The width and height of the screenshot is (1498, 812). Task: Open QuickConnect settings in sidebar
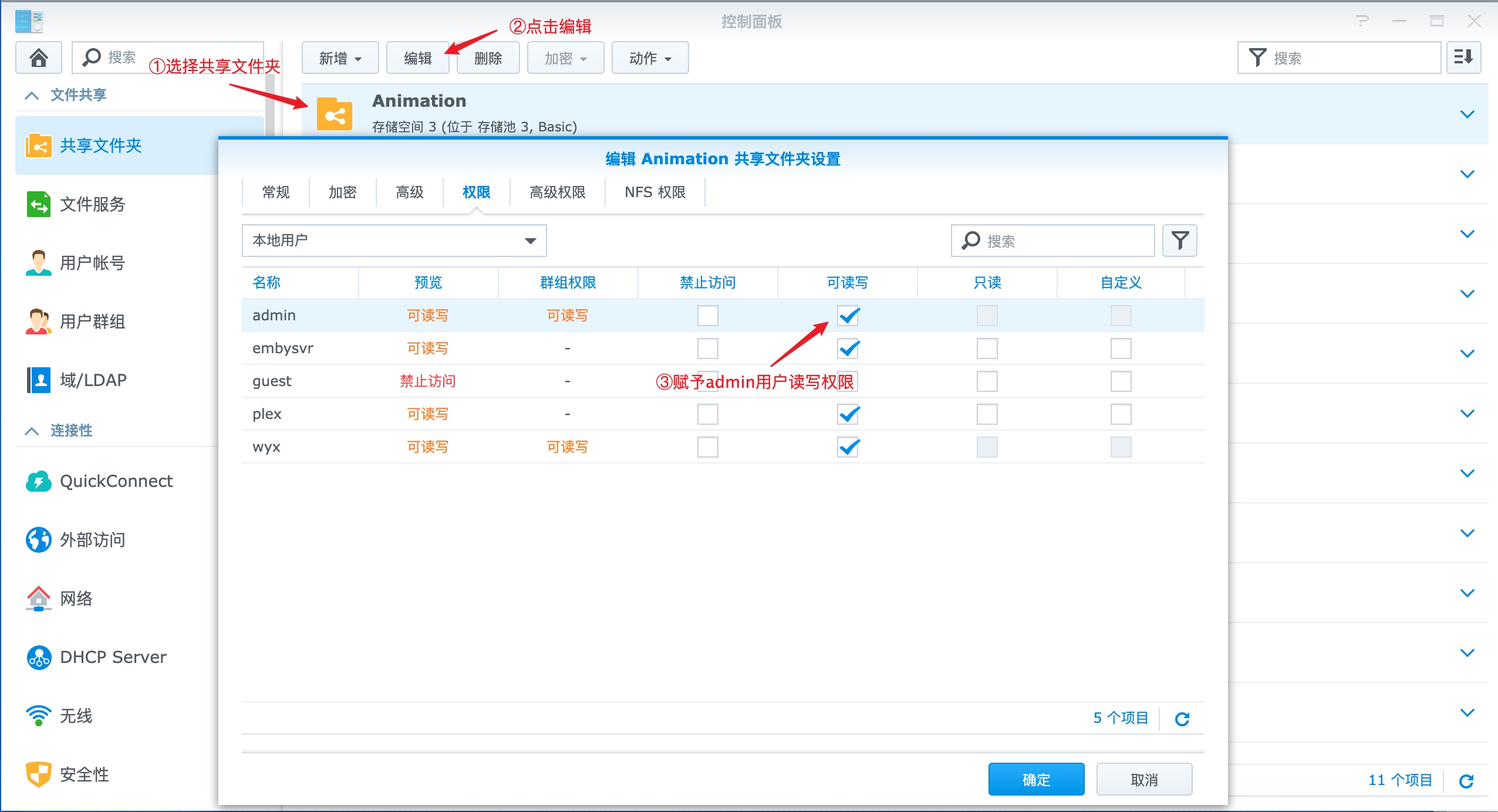[x=116, y=481]
